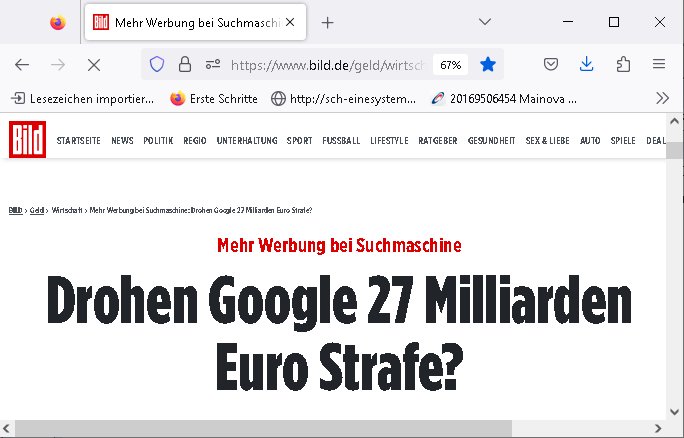Expand the list all tabs chevron

click(485, 22)
